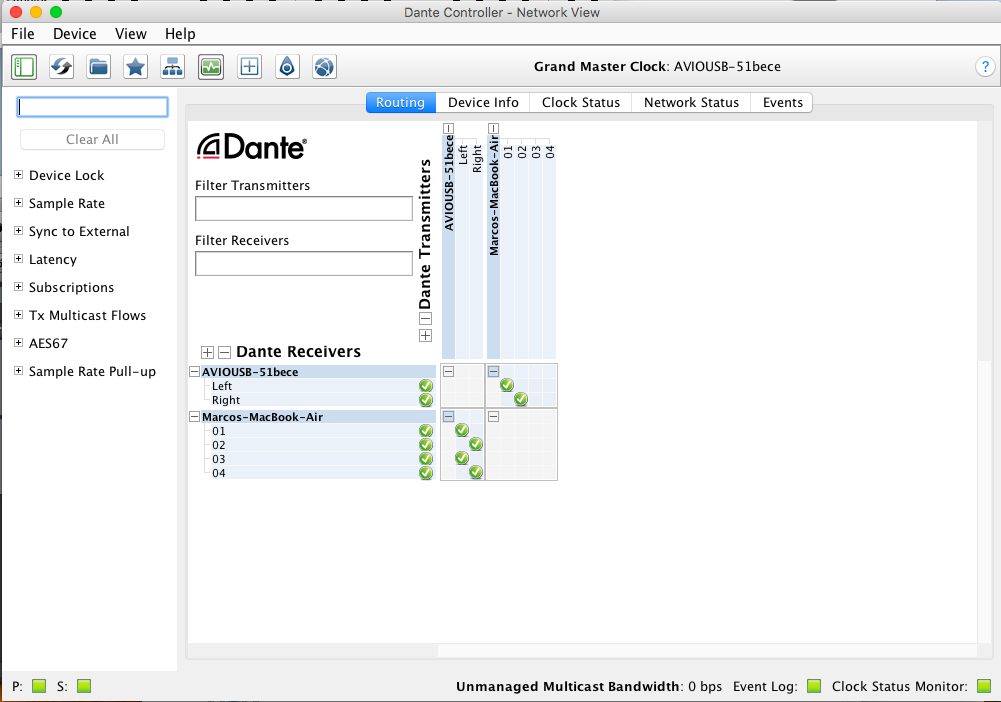Click the Filter Transmitters text field
This screenshot has width=1001, height=702.
[x=303, y=208]
